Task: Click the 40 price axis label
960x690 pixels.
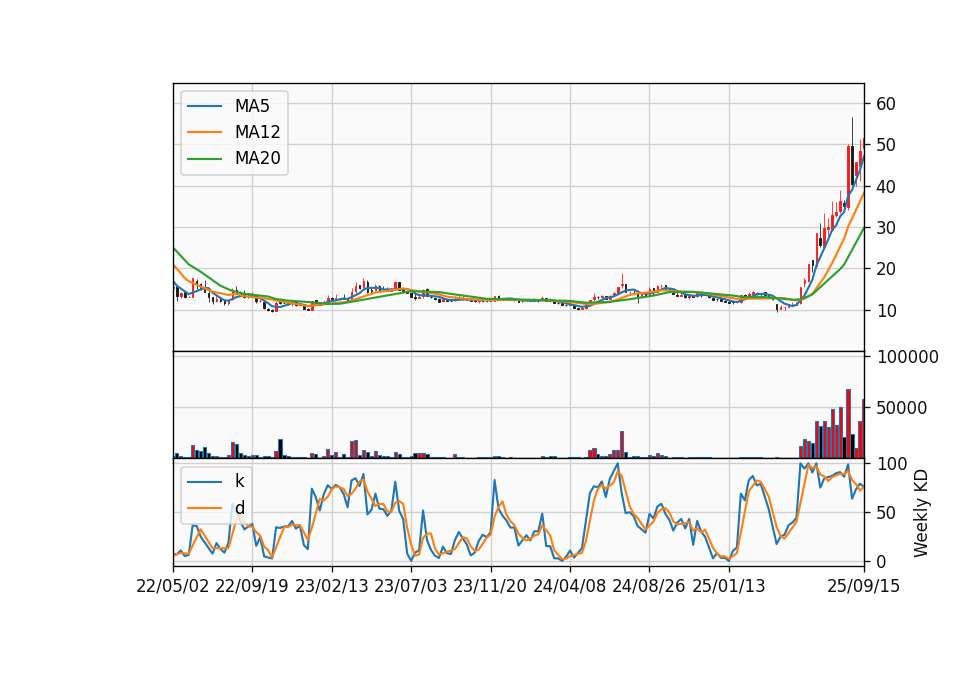Action: point(886,187)
